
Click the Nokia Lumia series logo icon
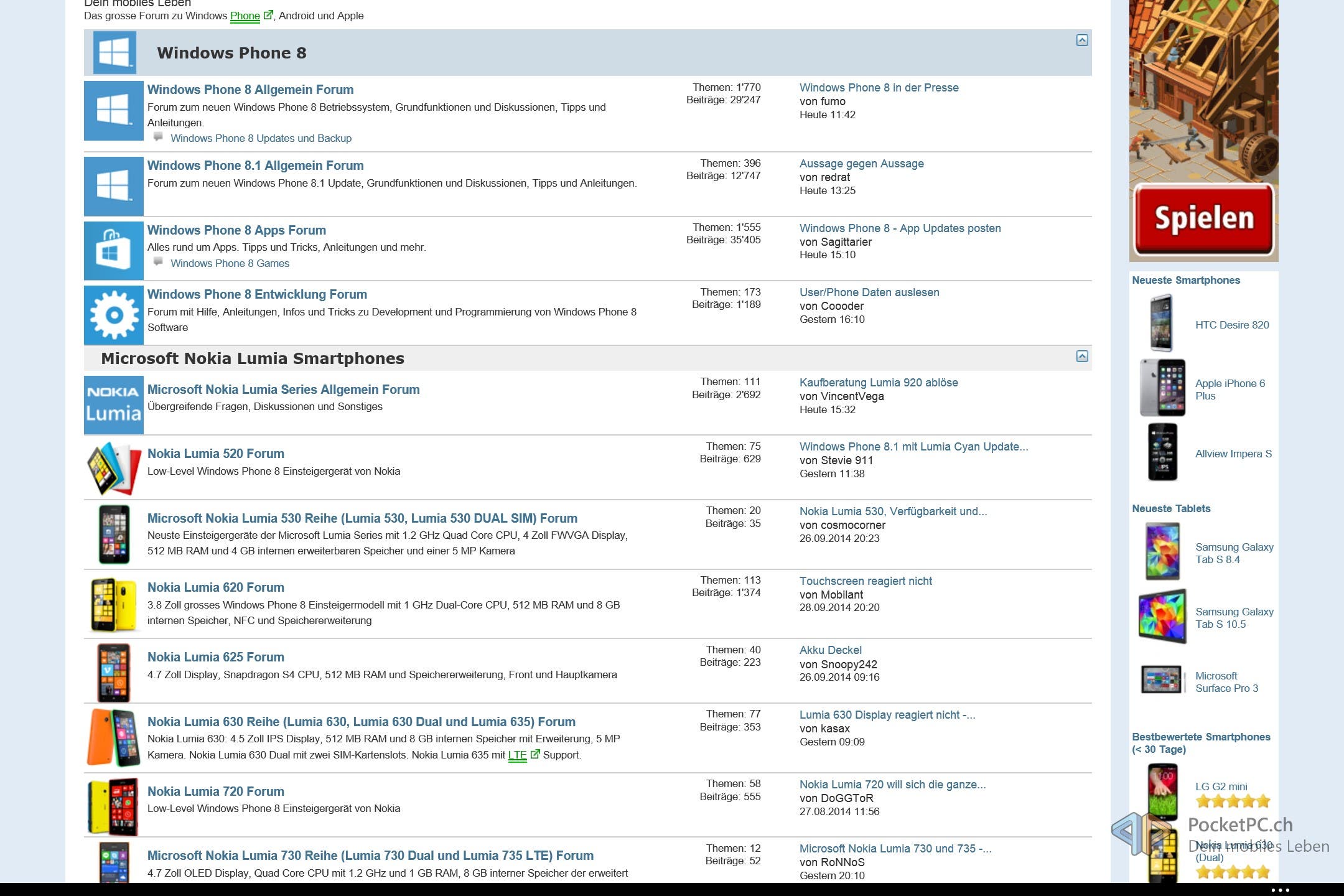(x=113, y=404)
